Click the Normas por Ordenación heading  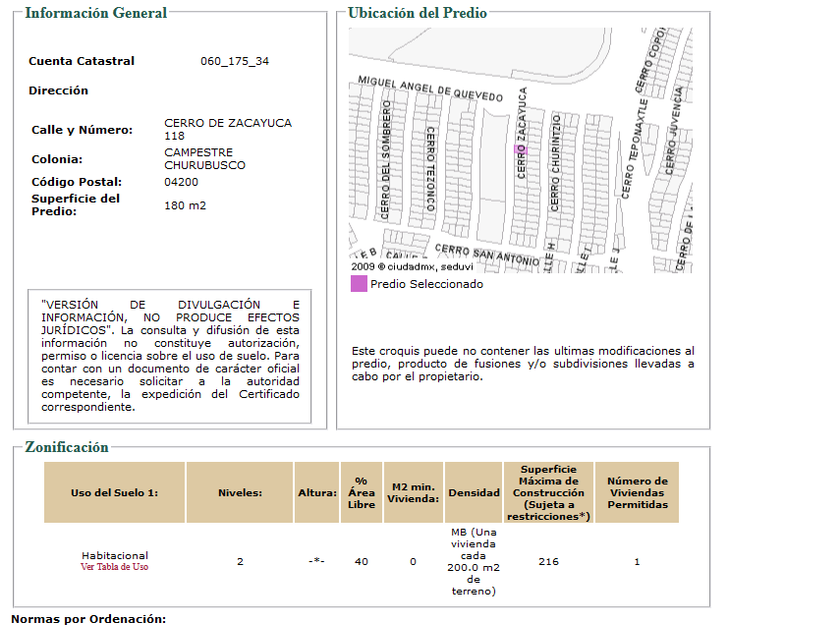click(x=88, y=619)
